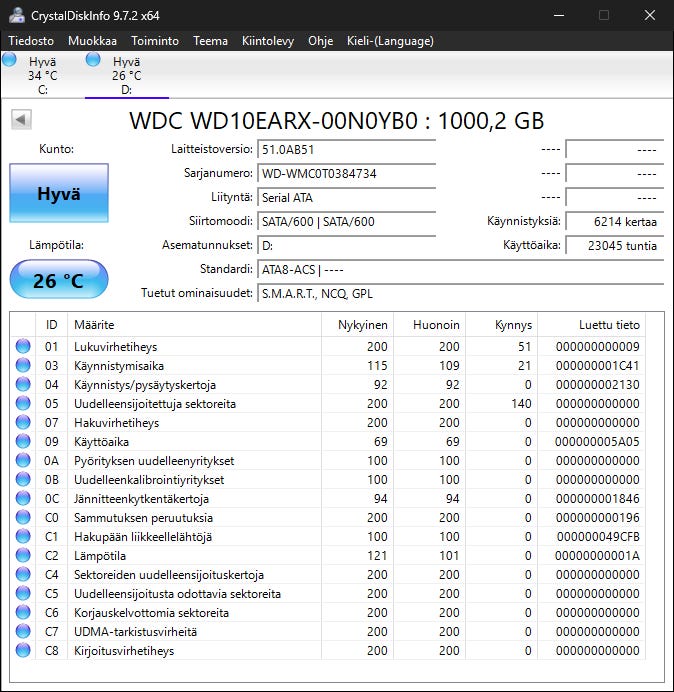Open the Kieli-(Language) menu

pos(389,41)
